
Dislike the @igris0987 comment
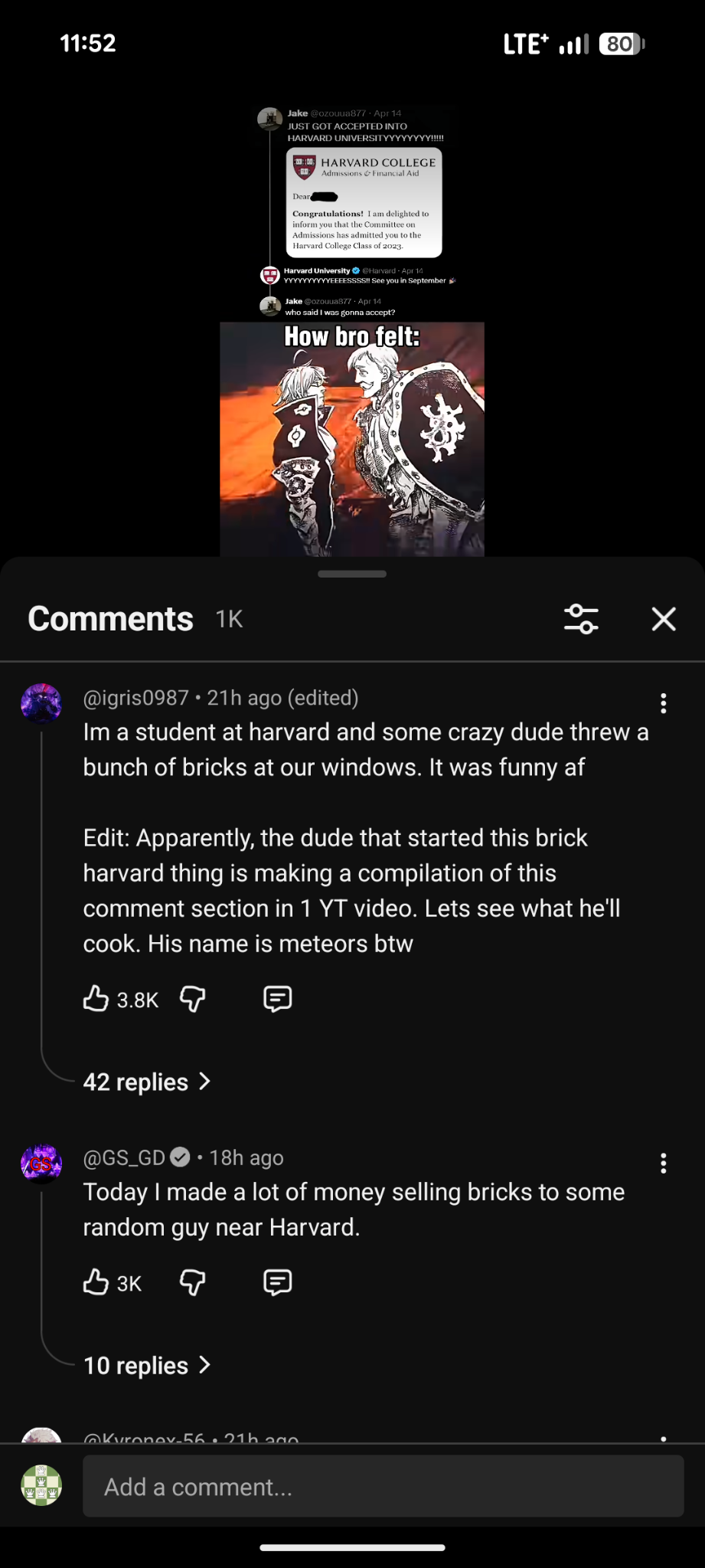tap(192, 999)
